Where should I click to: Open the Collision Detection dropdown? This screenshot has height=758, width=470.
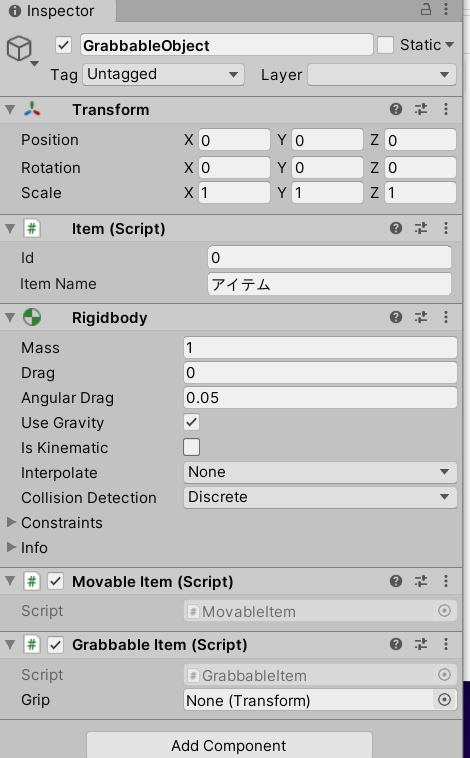coord(320,497)
